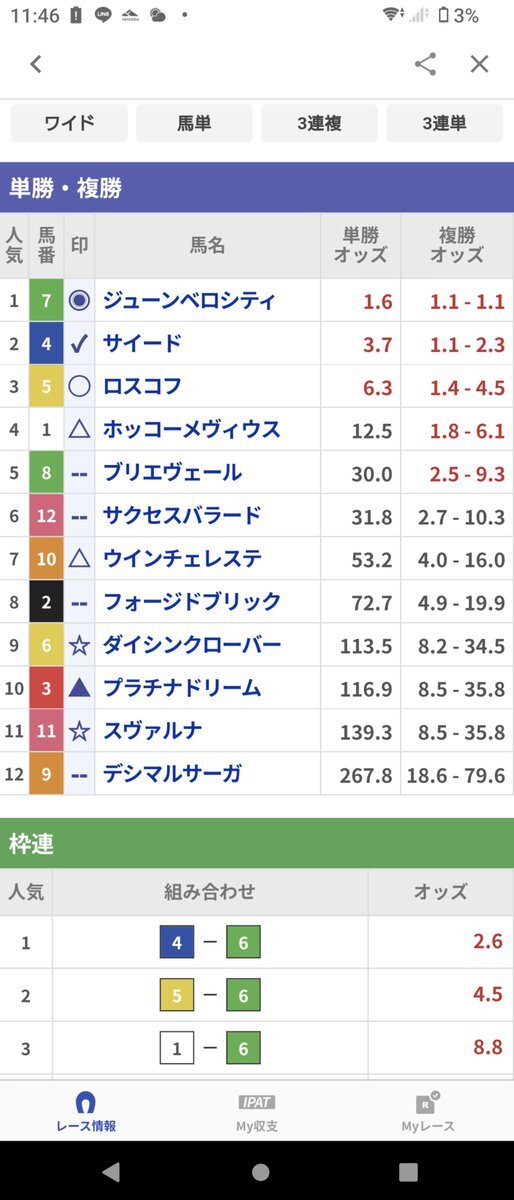Switch to 3連複 odds tab

319,124
